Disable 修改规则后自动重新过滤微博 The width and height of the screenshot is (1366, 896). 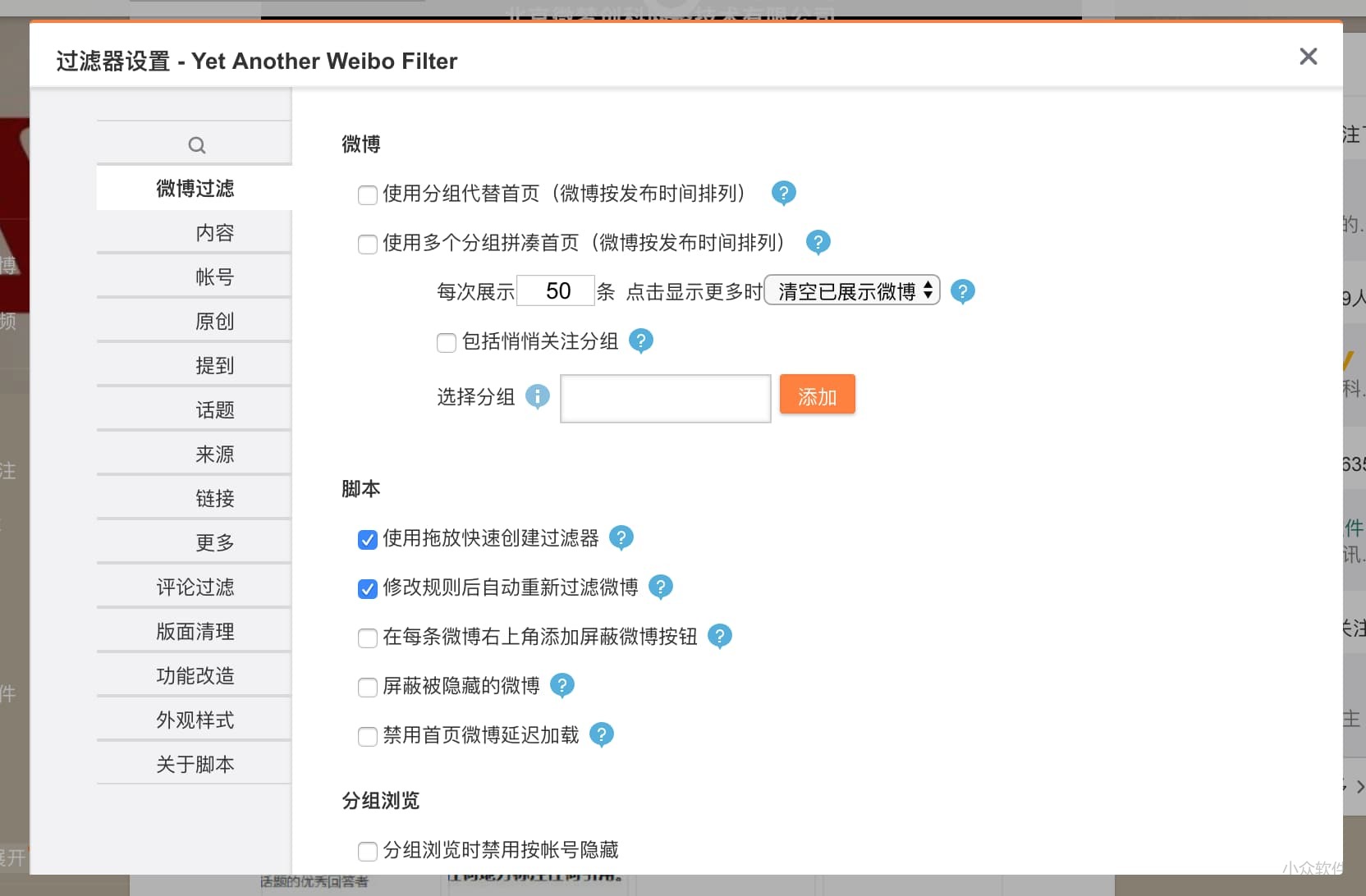[367, 589]
